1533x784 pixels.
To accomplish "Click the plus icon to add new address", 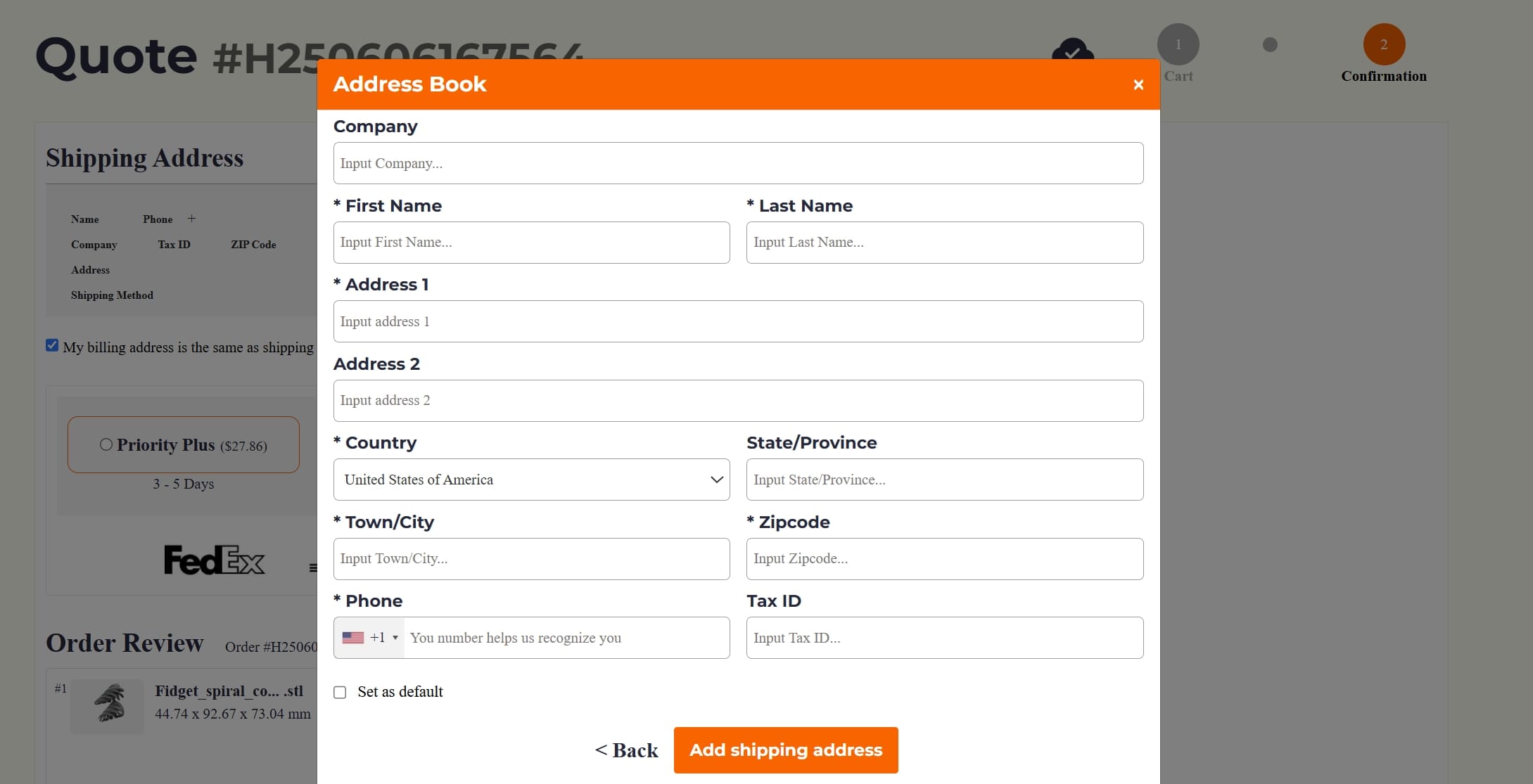I will (191, 218).
